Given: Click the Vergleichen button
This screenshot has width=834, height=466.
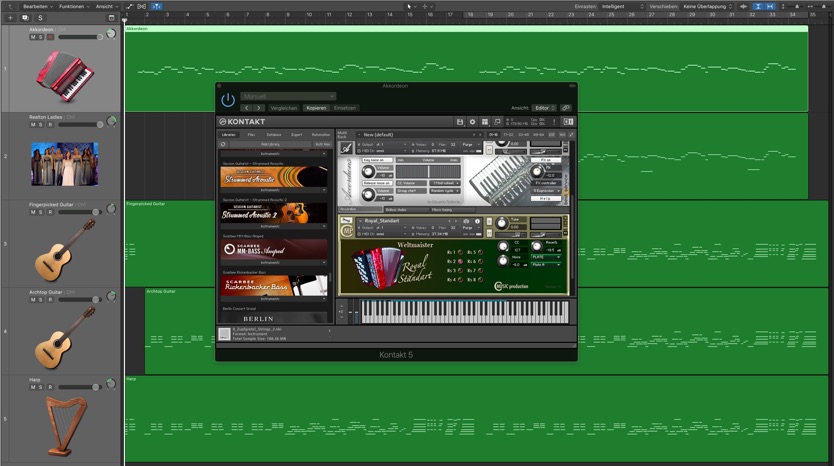Looking at the screenshot, I should tap(284, 108).
